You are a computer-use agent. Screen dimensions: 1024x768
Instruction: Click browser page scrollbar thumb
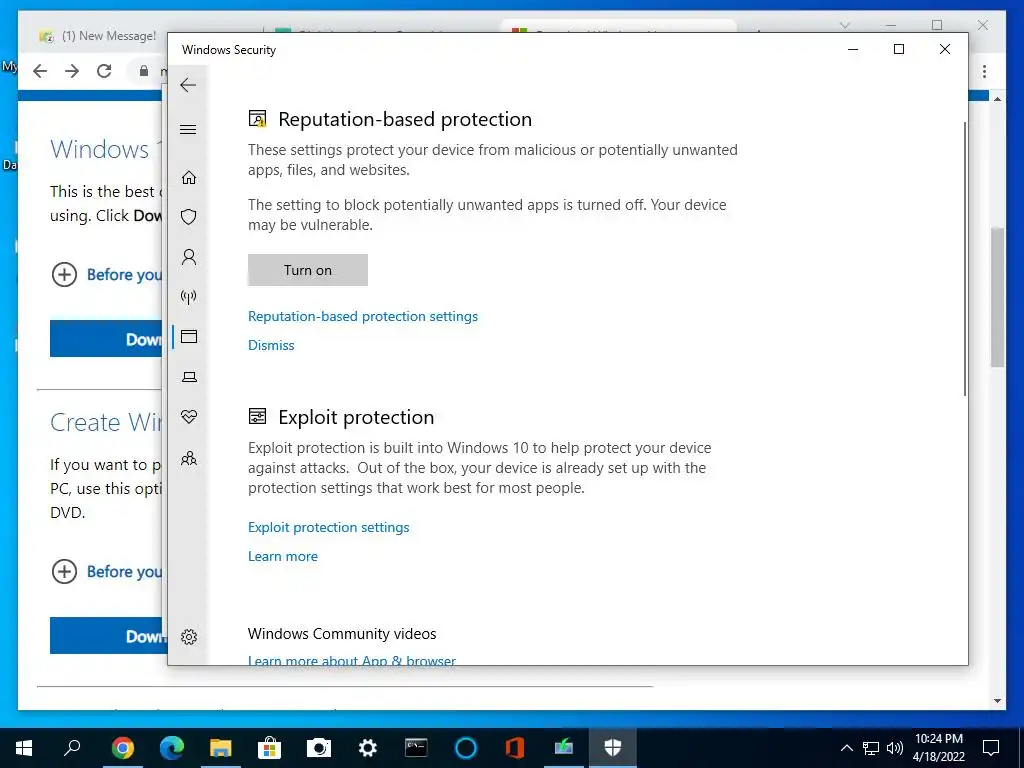pos(997,296)
